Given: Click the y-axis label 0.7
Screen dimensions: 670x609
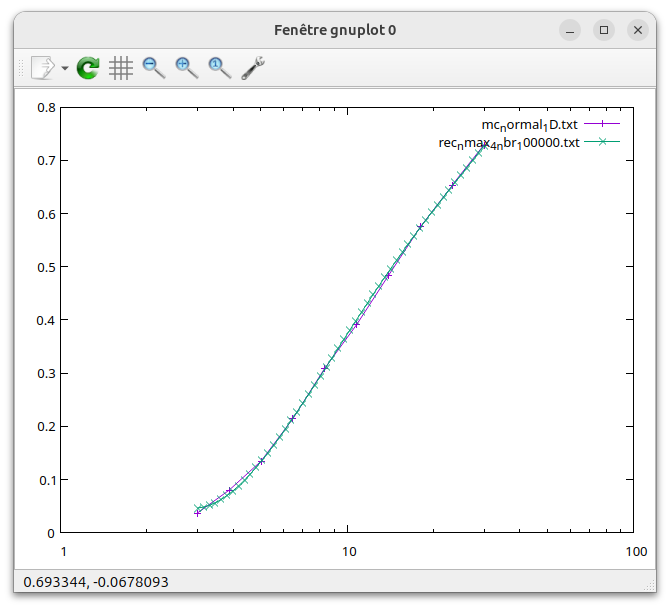Looking at the screenshot, I should tap(47, 161).
